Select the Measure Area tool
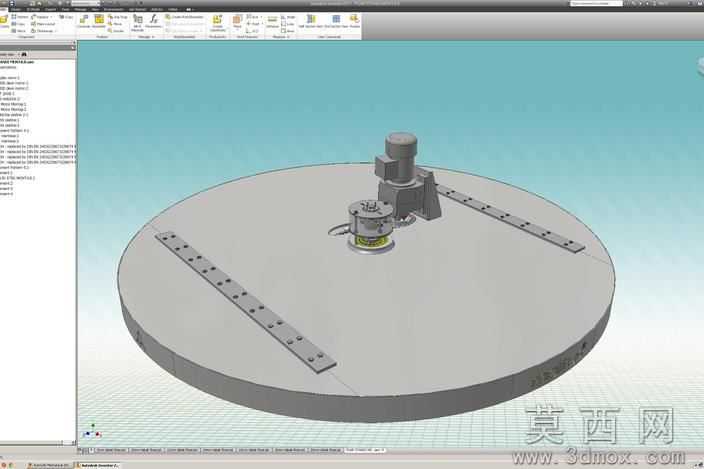The image size is (704, 469). coord(288,31)
